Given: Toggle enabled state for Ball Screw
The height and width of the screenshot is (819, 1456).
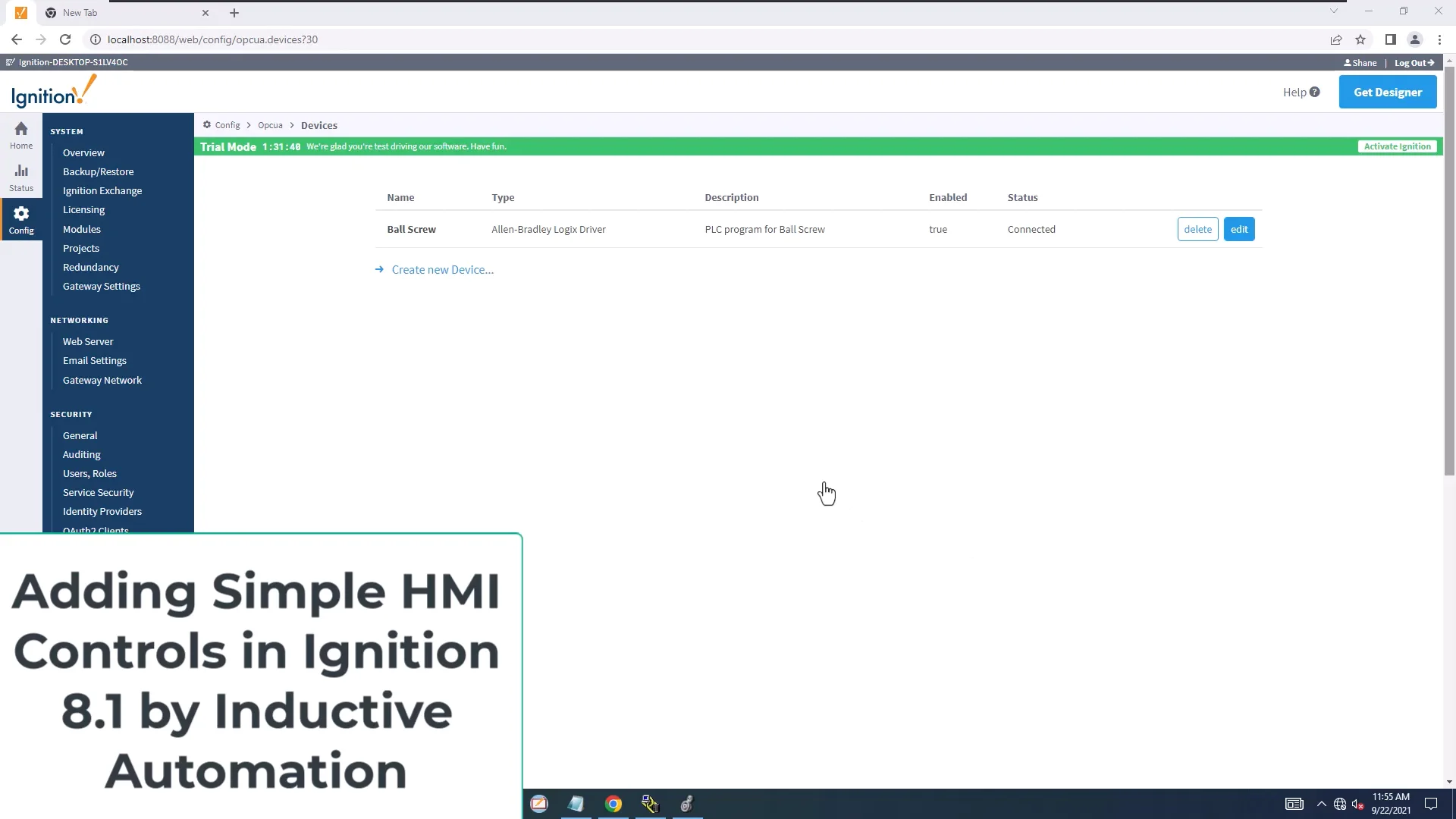Looking at the screenshot, I should (x=938, y=229).
